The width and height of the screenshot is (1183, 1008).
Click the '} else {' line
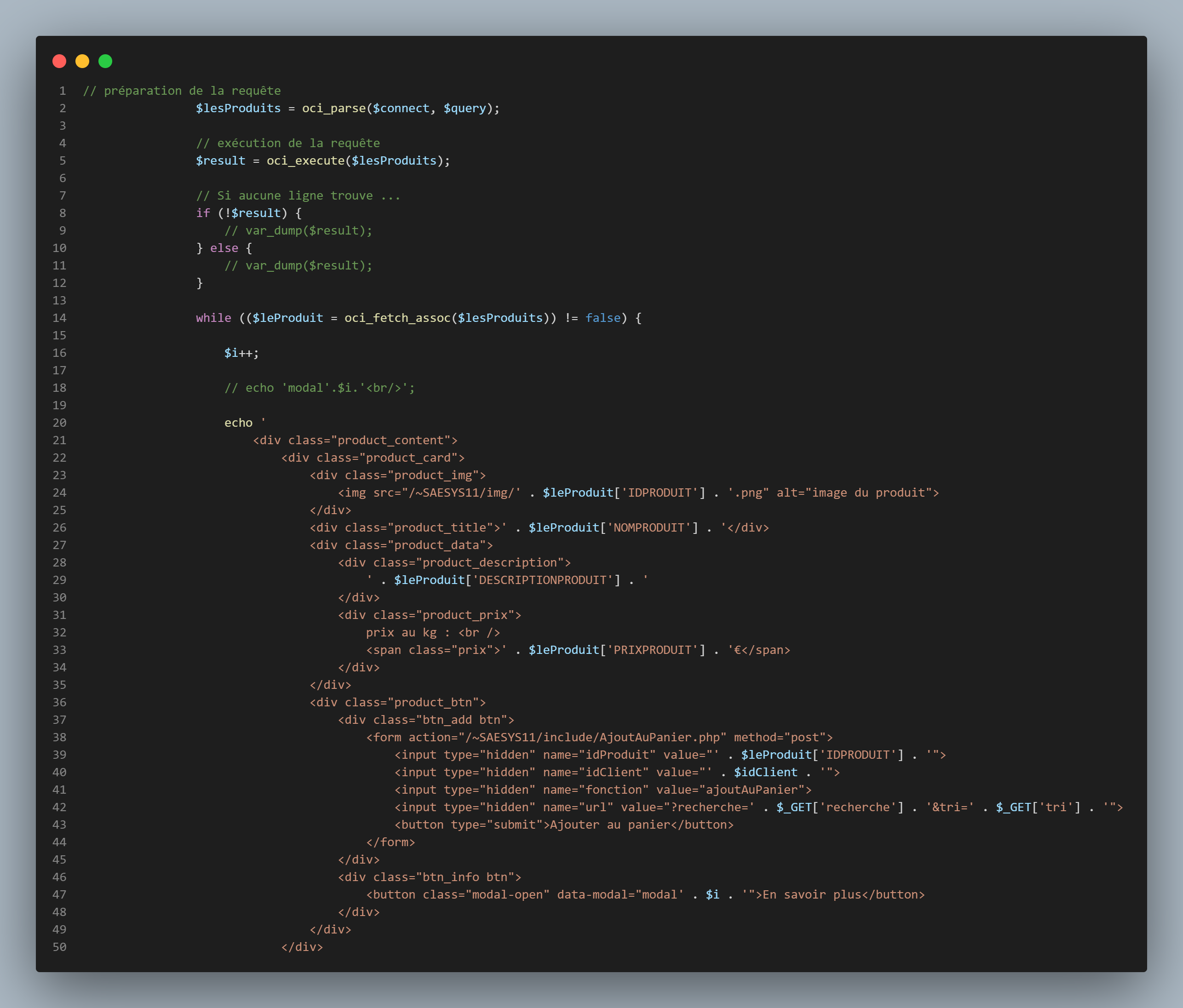(x=224, y=248)
